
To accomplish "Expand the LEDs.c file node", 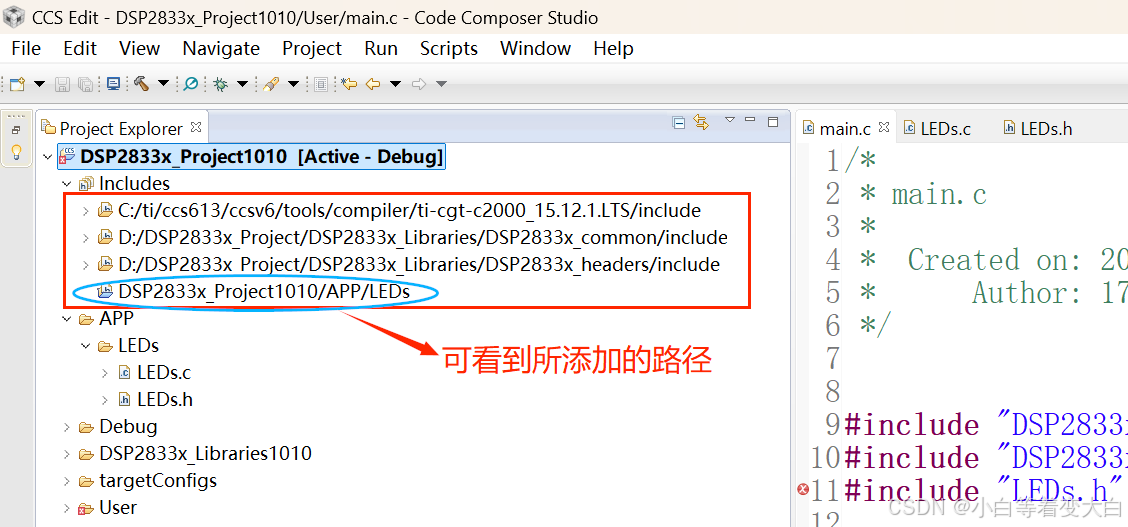I will click(105, 372).
